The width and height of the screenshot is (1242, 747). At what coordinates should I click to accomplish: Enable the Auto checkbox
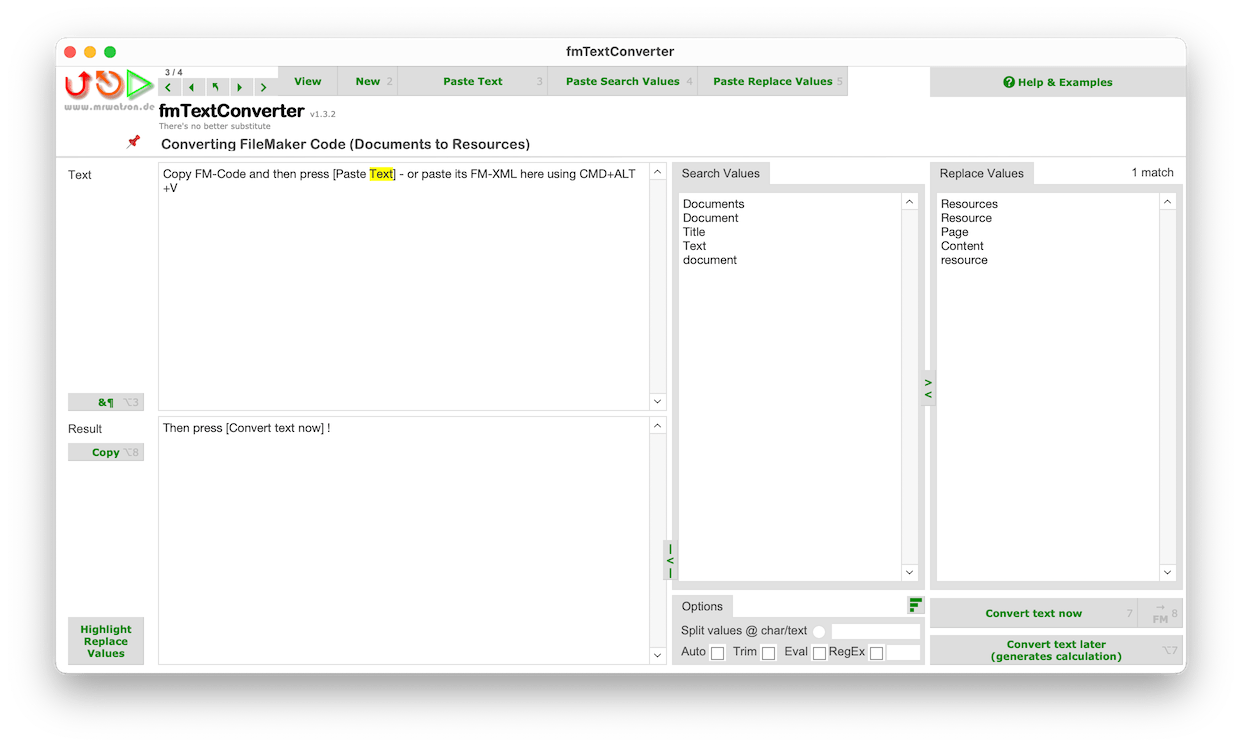717,652
